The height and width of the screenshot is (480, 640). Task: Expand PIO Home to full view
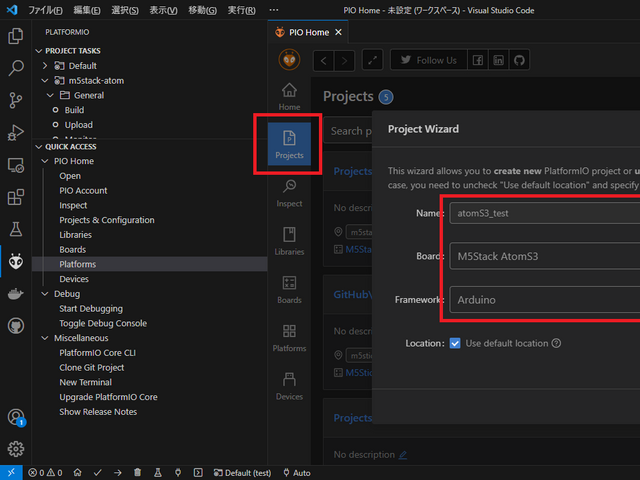373,60
